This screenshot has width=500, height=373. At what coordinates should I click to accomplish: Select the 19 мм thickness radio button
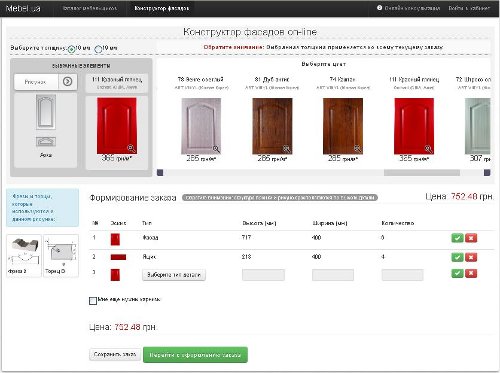point(98,49)
